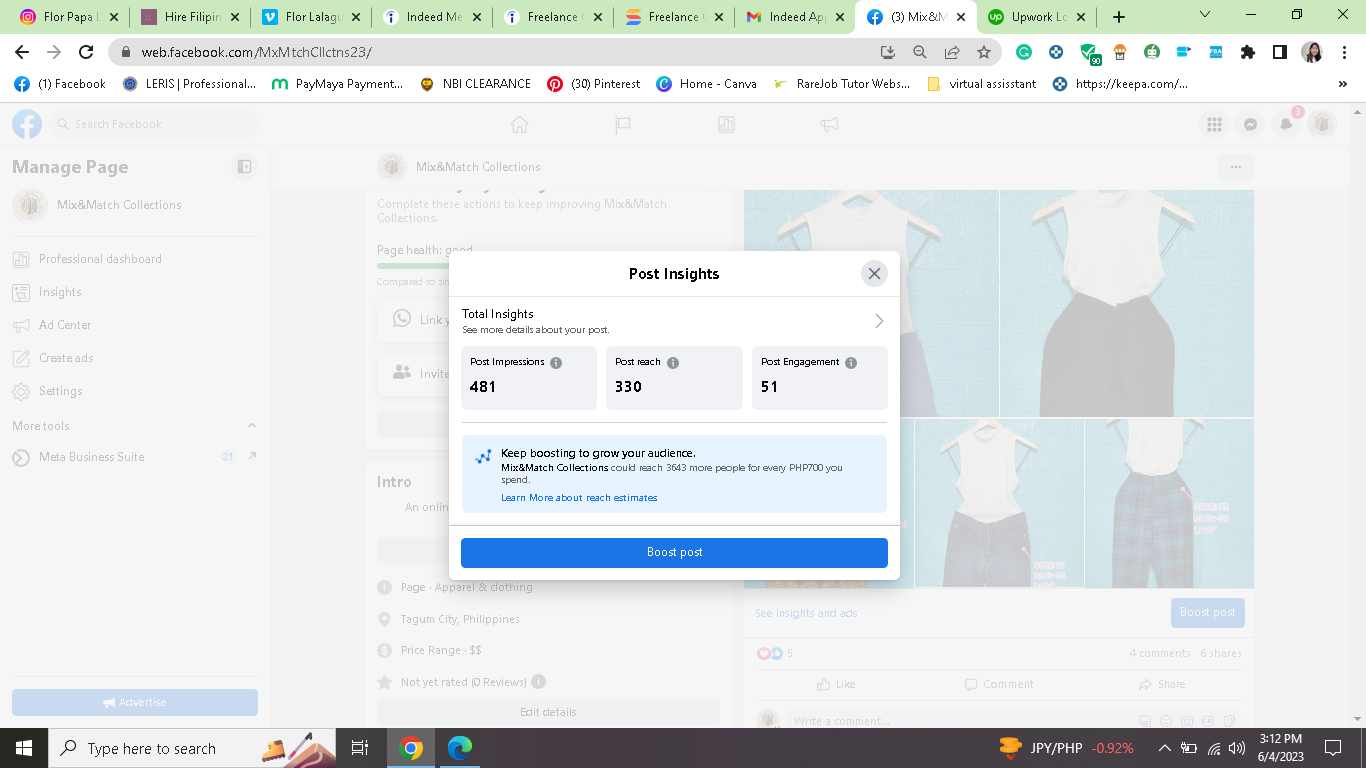Collapse the More tools section
Image resolution: width=1366 pixels, height=768 pixels.
[251, 426]
